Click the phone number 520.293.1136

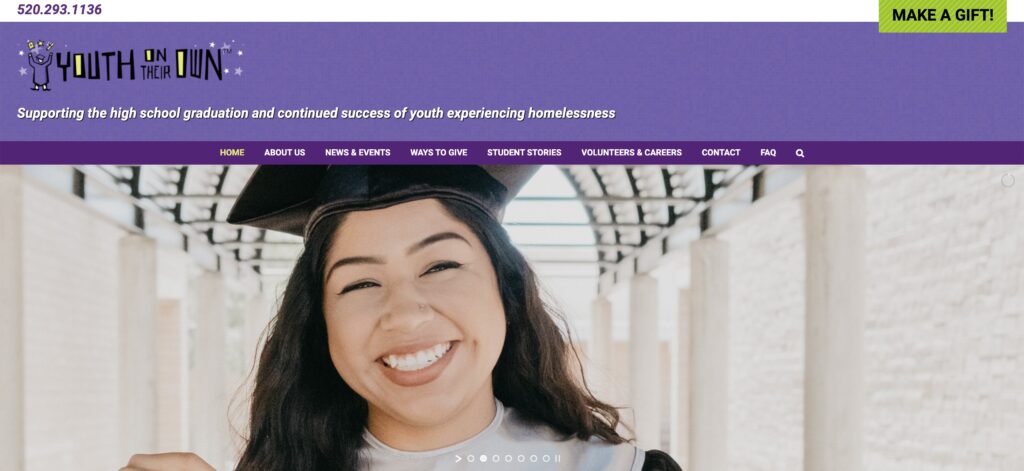pyautogui.click(x=59, y=10)
